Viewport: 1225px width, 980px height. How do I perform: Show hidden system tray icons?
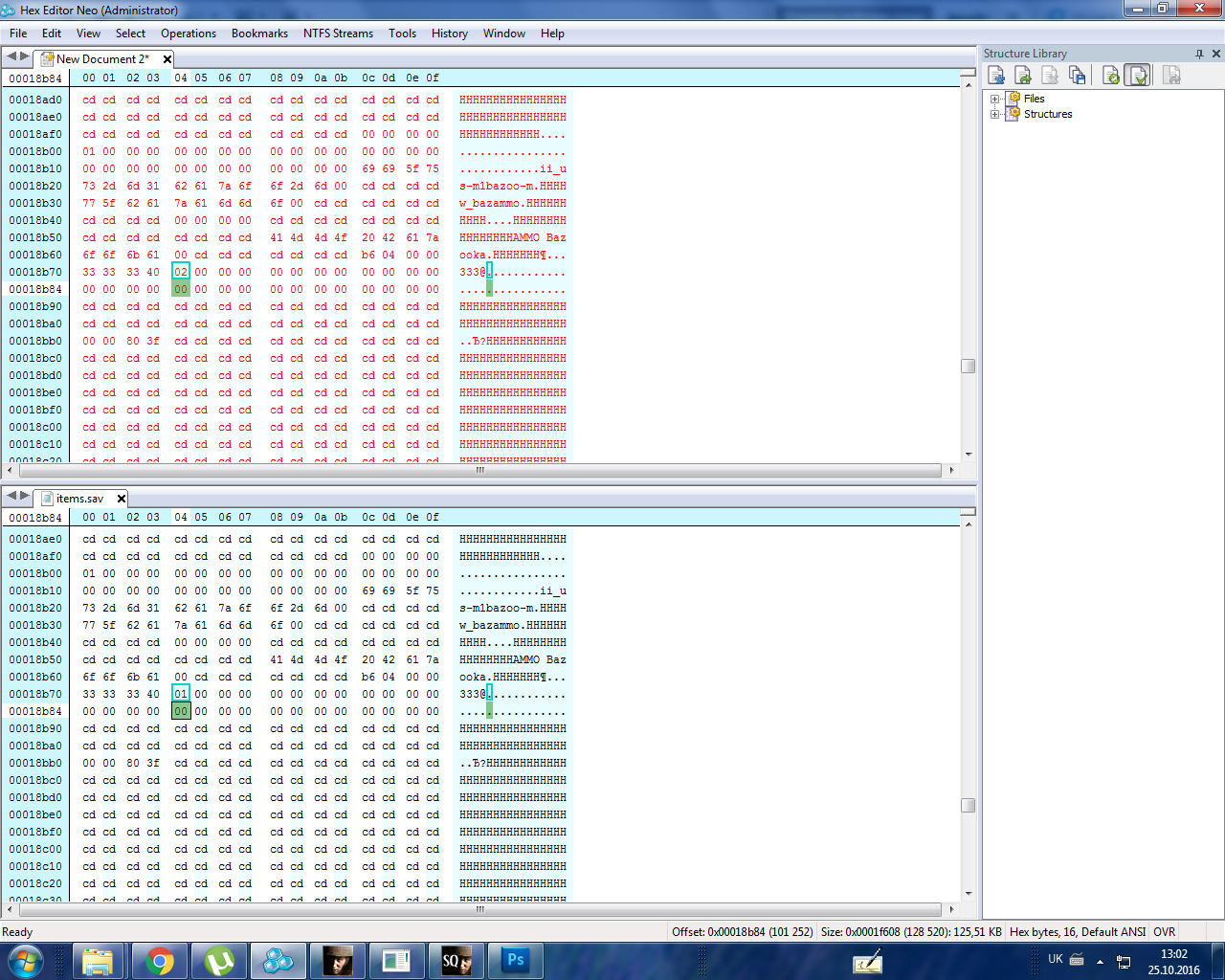1100,961
